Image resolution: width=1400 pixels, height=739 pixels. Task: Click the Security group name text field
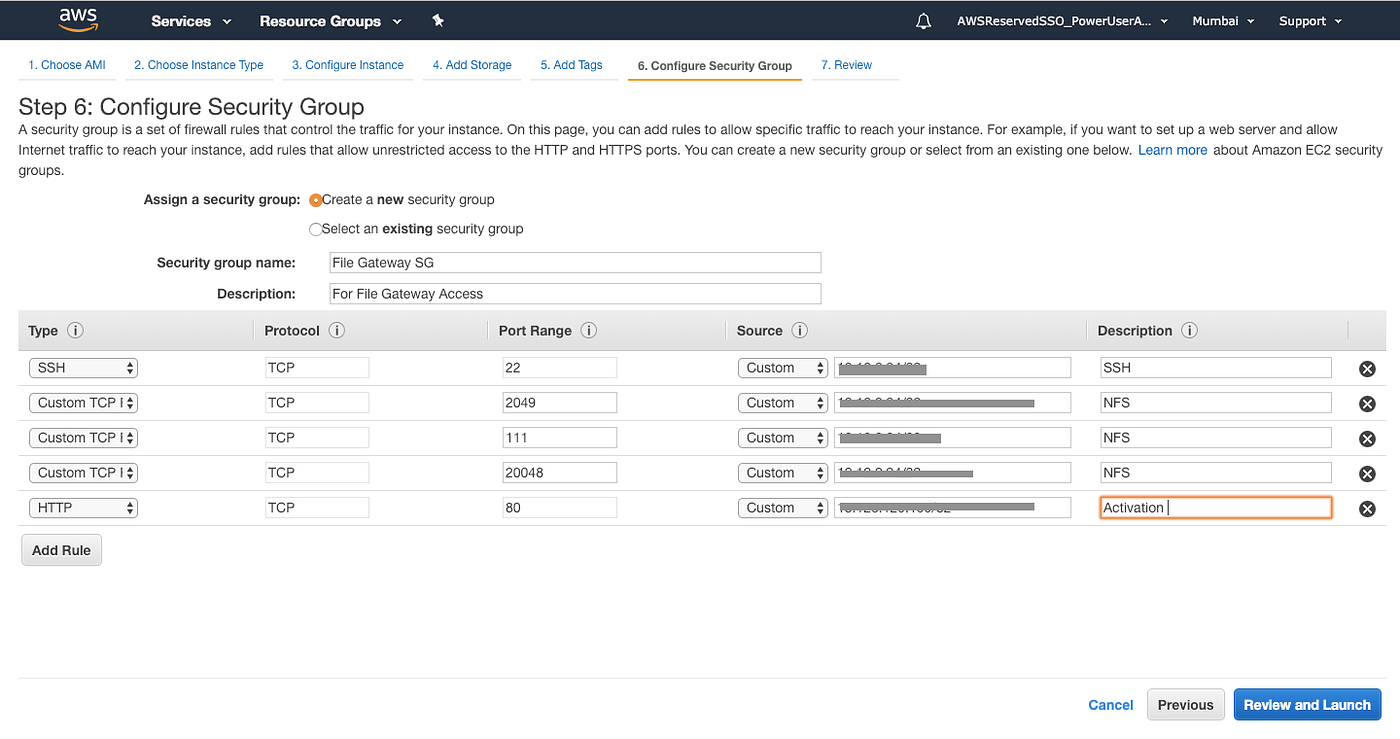pos(575,262)
